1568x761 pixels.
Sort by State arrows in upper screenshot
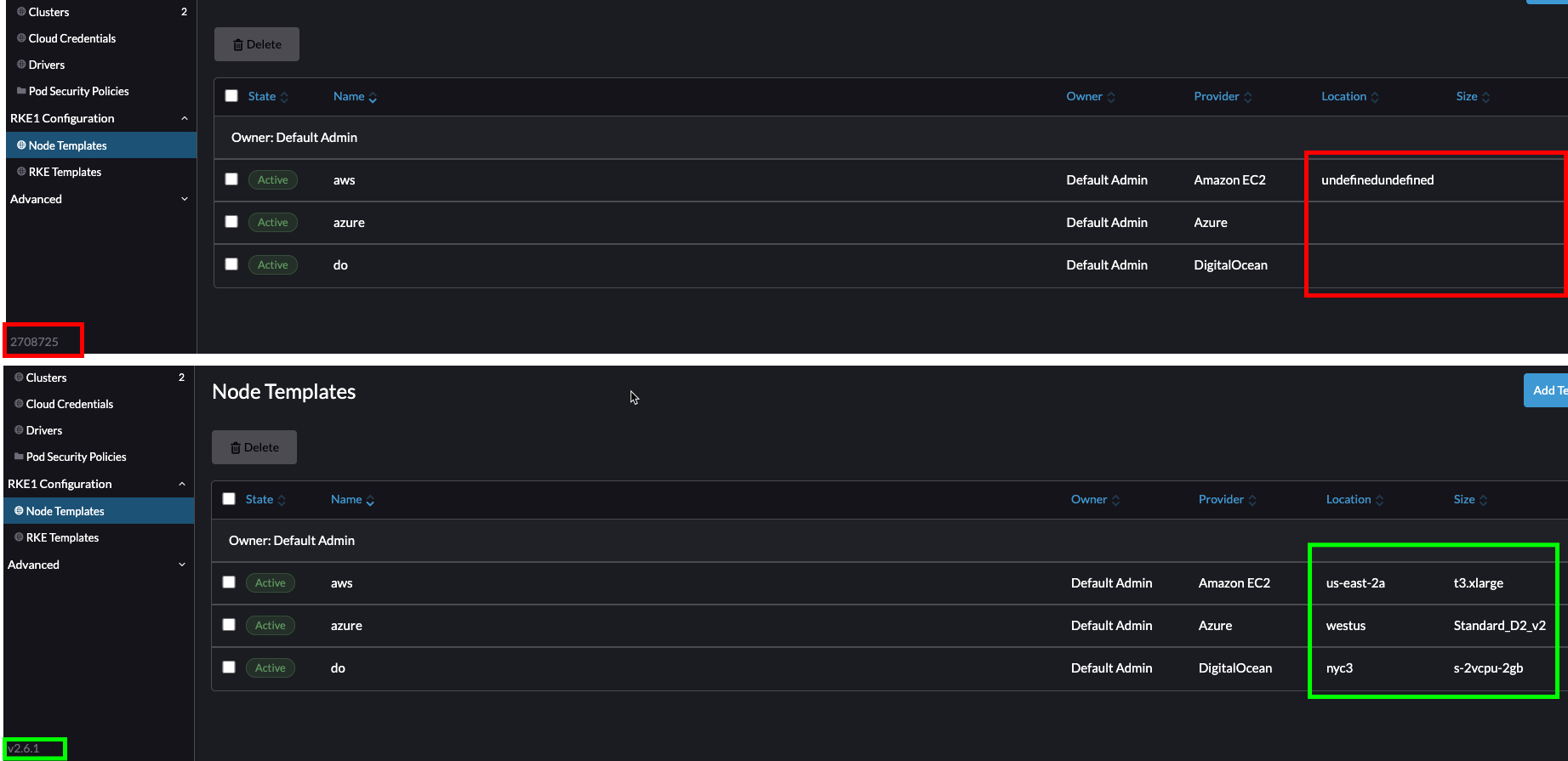284,97
